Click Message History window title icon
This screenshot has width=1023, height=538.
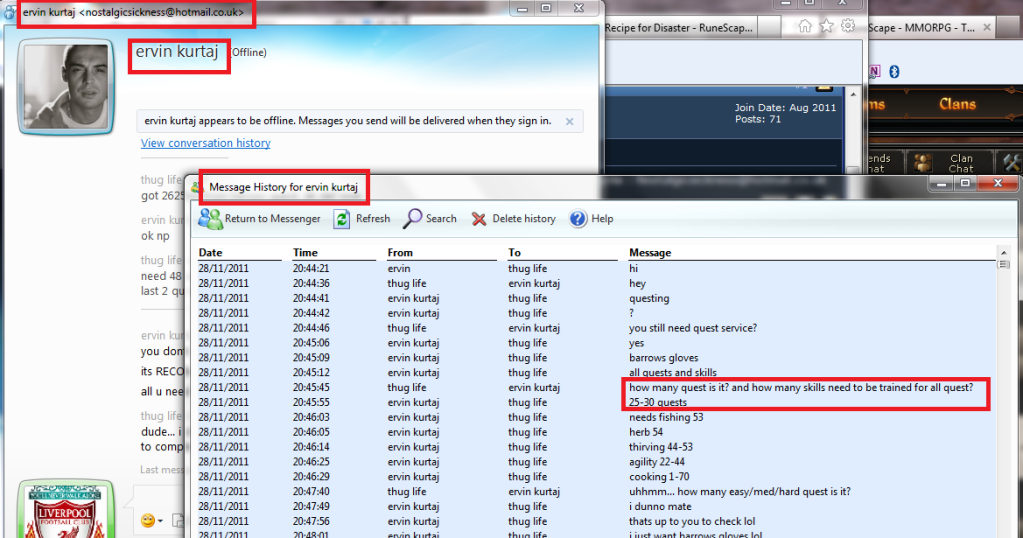pyautogui.click(x=195, y=188)
